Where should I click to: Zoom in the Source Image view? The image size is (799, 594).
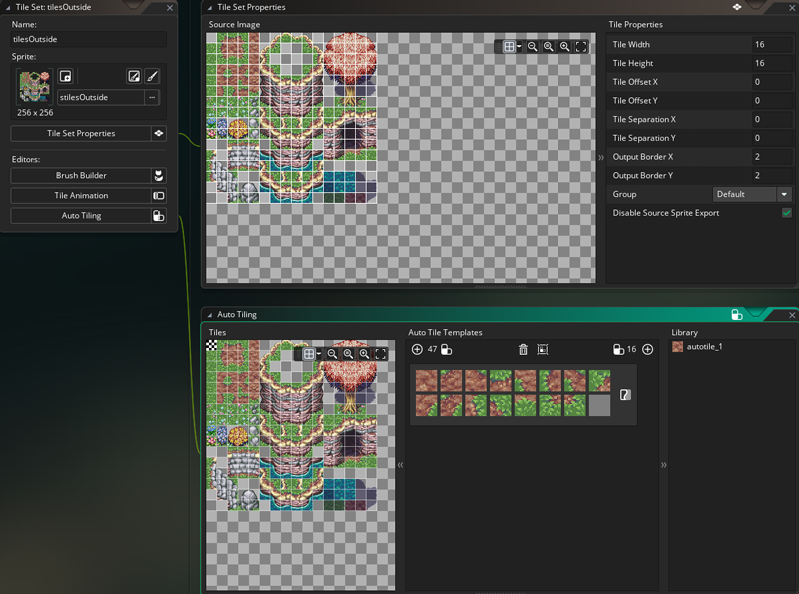(x=565, y=47)
